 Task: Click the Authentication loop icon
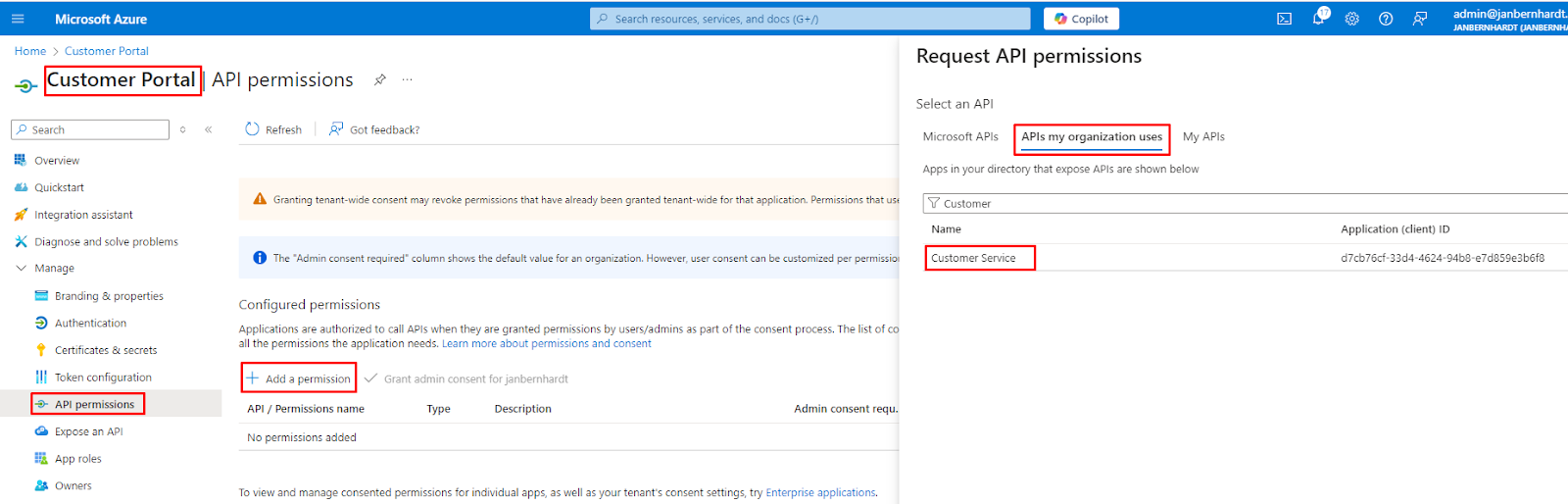pyautogui.click(x=41, y=323)
